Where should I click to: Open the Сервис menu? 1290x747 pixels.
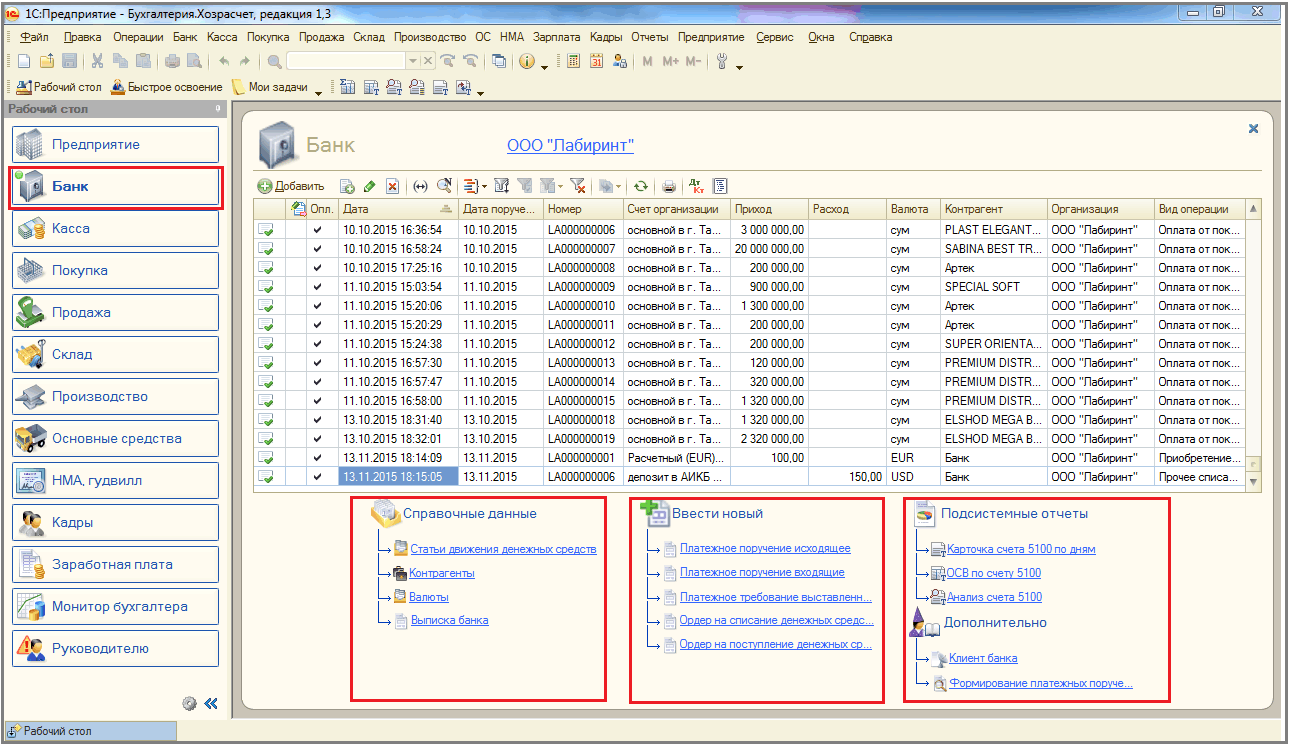tap(775, 37)
